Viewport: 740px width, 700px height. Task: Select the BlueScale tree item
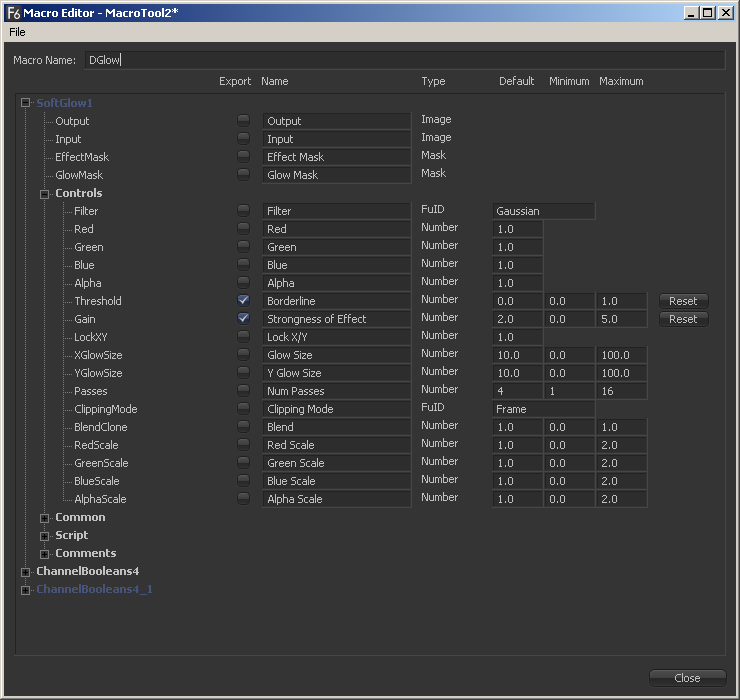tap(97, 481)
